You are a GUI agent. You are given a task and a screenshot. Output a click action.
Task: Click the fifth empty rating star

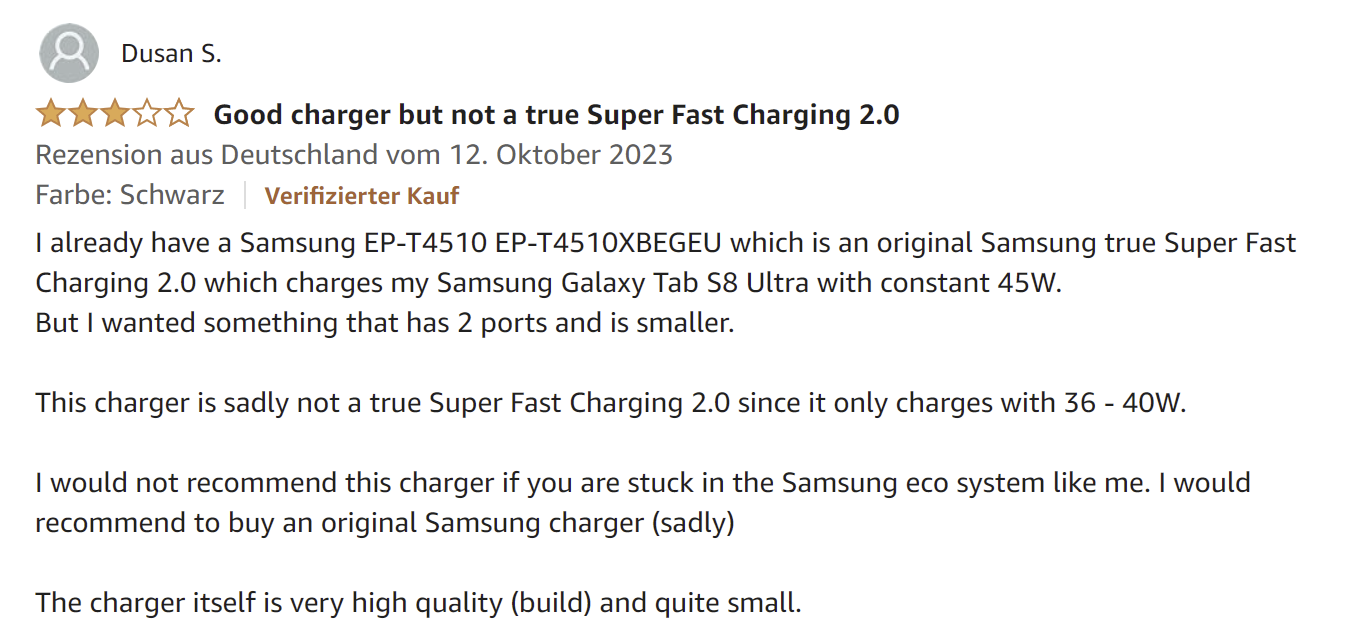(x=179, y=115)
